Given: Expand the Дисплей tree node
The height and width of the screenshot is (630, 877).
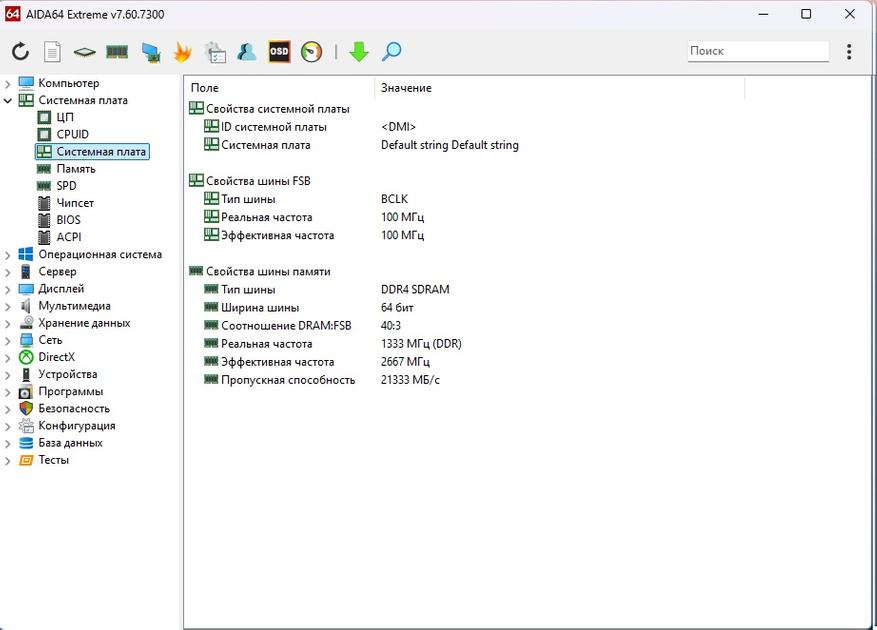Looking at the screenshot, I should pos(7,289).
